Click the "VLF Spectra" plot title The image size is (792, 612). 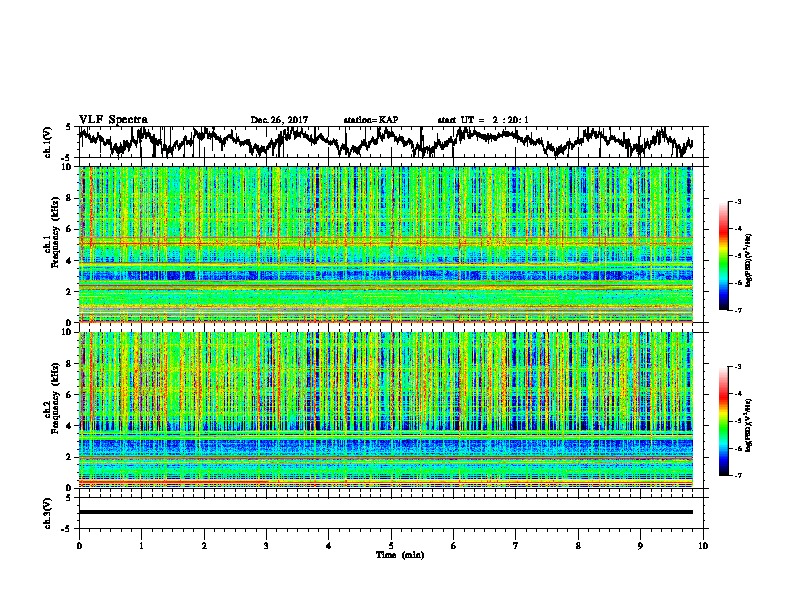113,120
